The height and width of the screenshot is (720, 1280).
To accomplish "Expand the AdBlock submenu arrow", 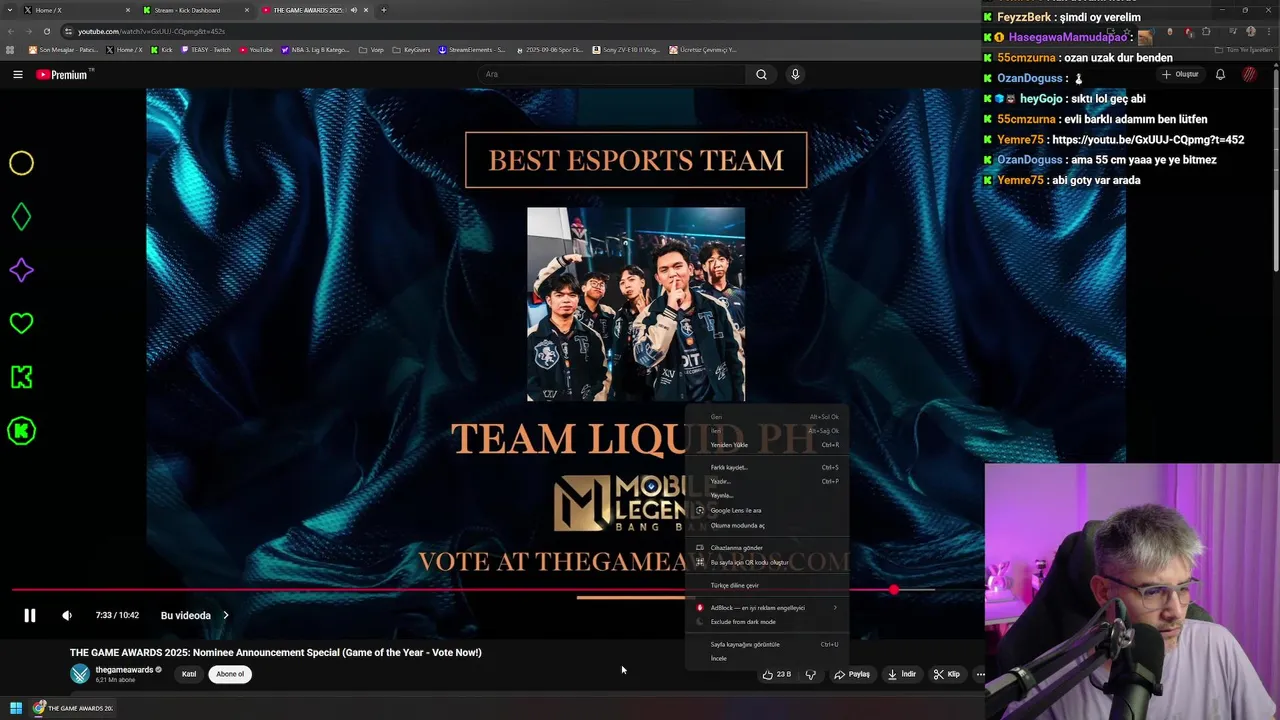I will click(x=835, y=608).
